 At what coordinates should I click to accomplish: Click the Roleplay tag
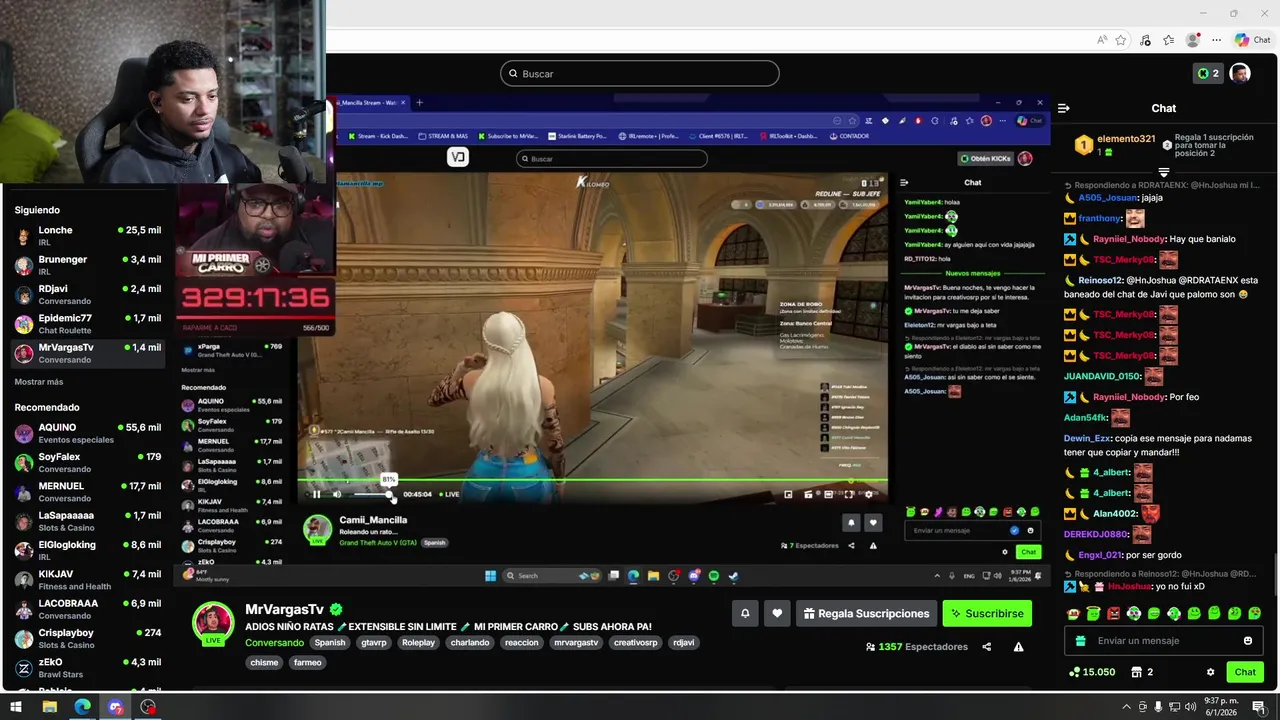(419, 643)
